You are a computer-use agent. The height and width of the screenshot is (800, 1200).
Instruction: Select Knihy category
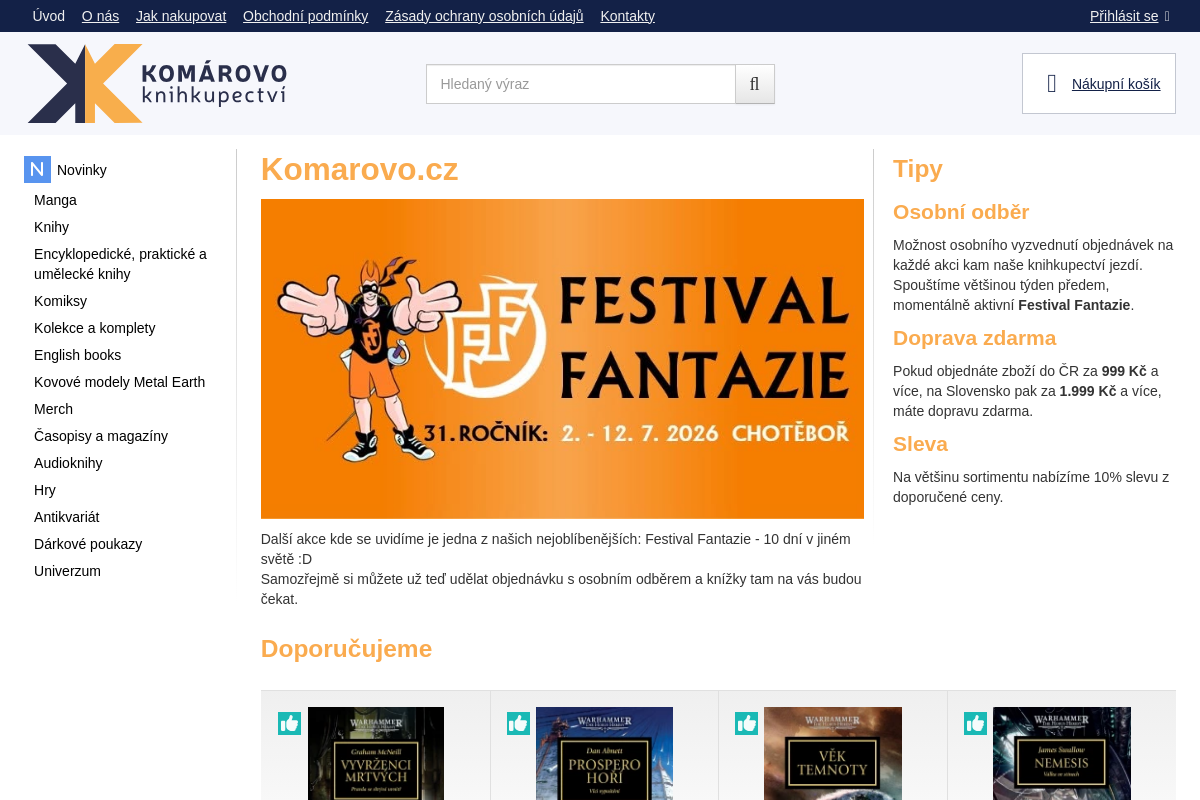click(51, 227)
